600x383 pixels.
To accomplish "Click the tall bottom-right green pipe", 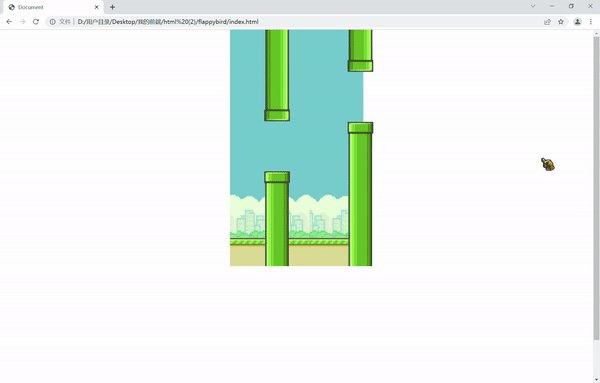I will pos(360,194).
